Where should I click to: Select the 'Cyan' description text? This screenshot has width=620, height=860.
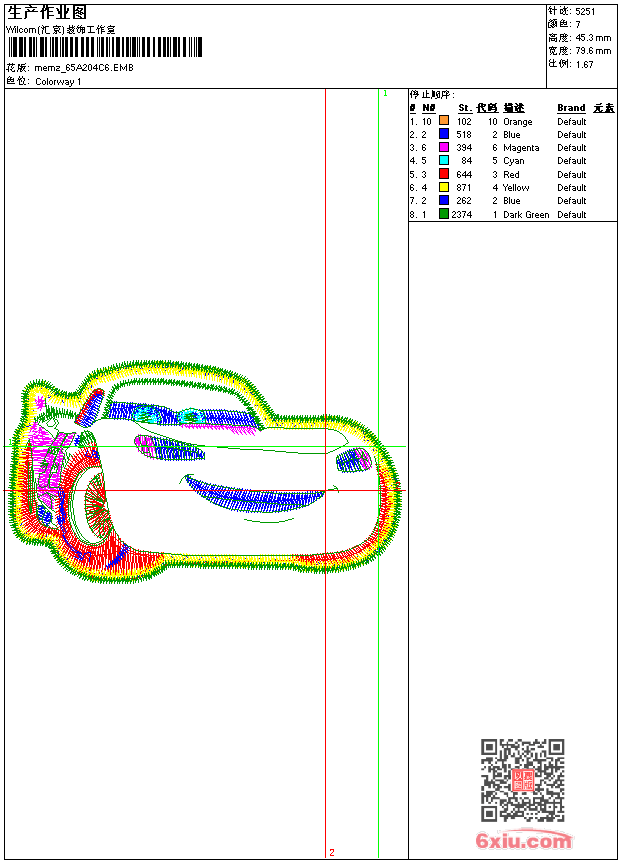tap(514, 161)
